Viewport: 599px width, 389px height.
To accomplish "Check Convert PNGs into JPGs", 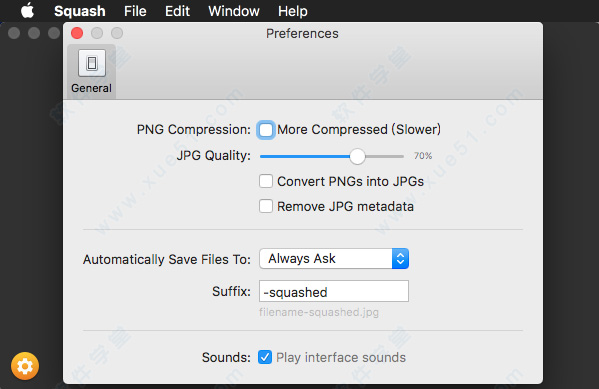I will 266,181.
